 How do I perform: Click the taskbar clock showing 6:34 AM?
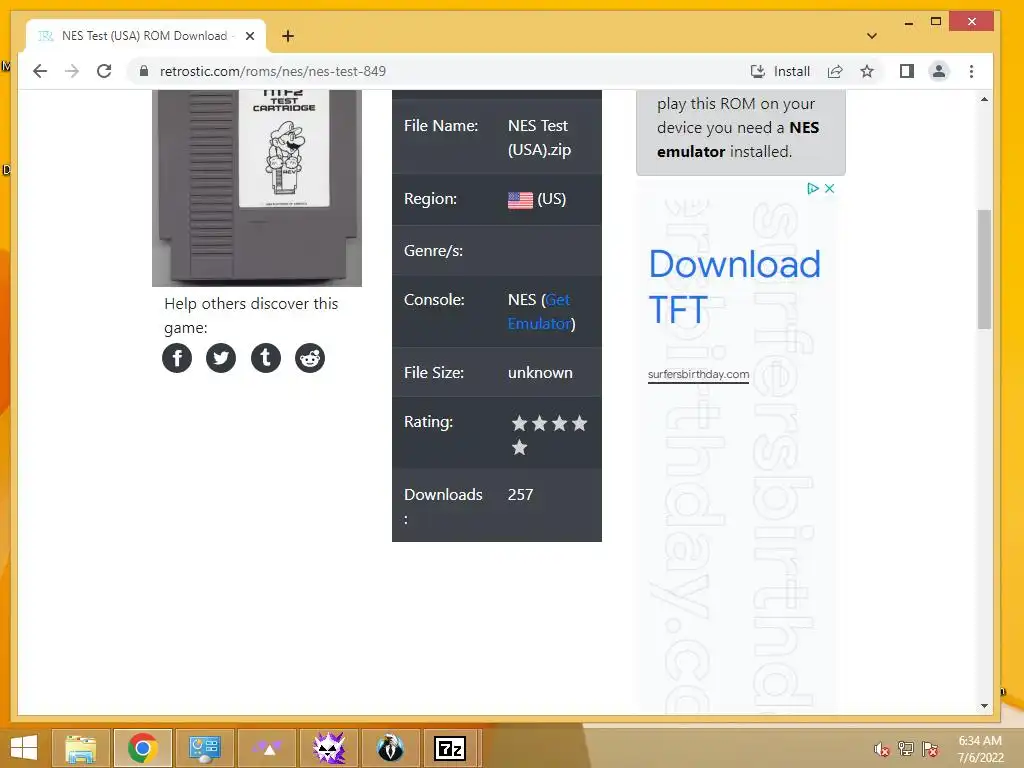coord(980,749)
